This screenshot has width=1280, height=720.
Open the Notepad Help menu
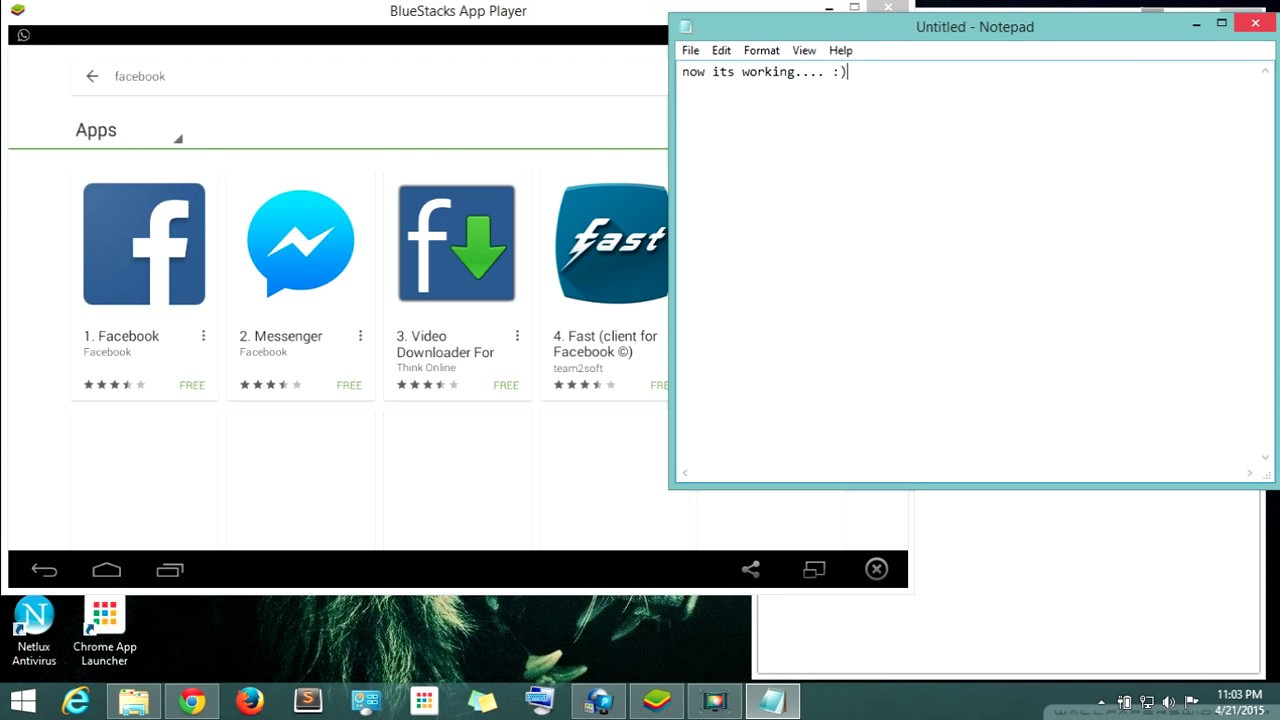pyautogui.click(x=840, y=50)
